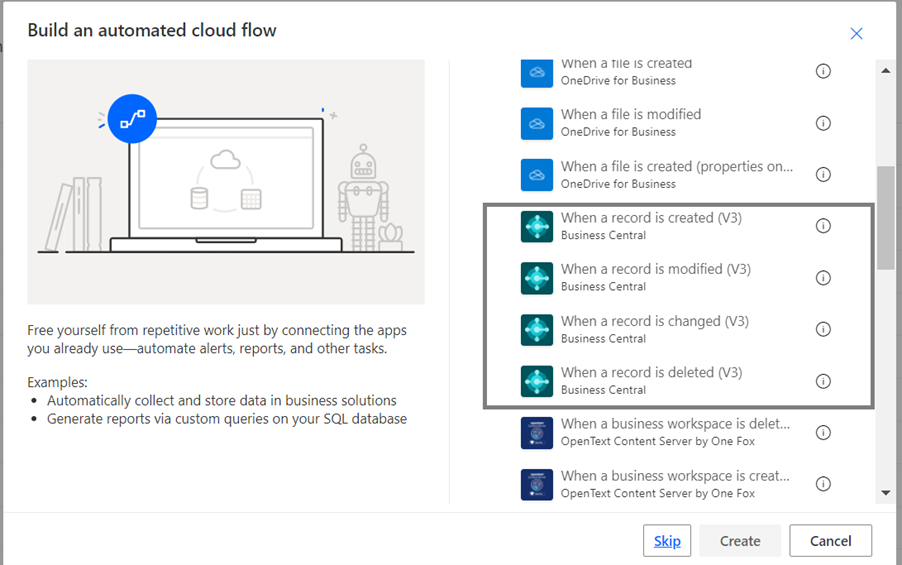Click the Skip link button
902x565 pixels.
pyautogui.click(x=667, y=541)
